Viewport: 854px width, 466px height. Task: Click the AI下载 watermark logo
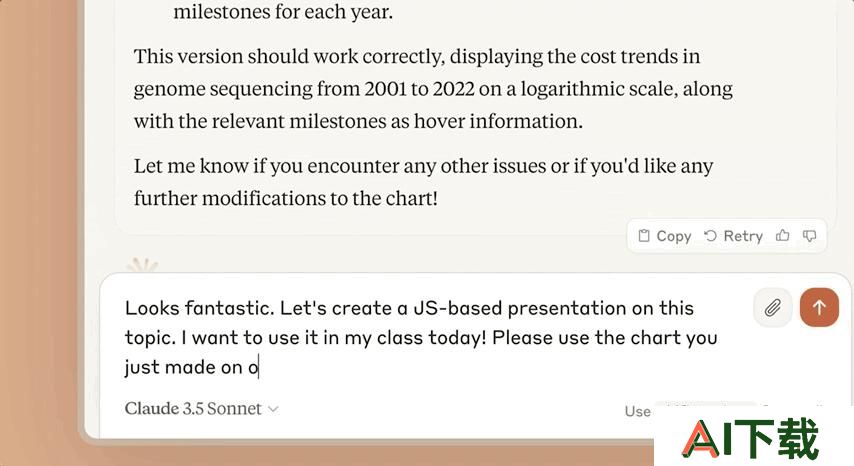click(x=750, y=439)
